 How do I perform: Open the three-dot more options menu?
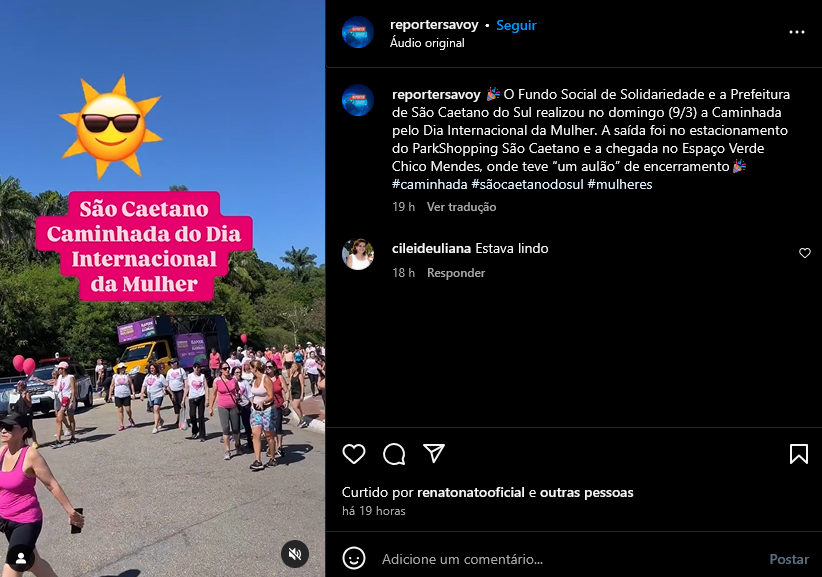tap(797, 32)
